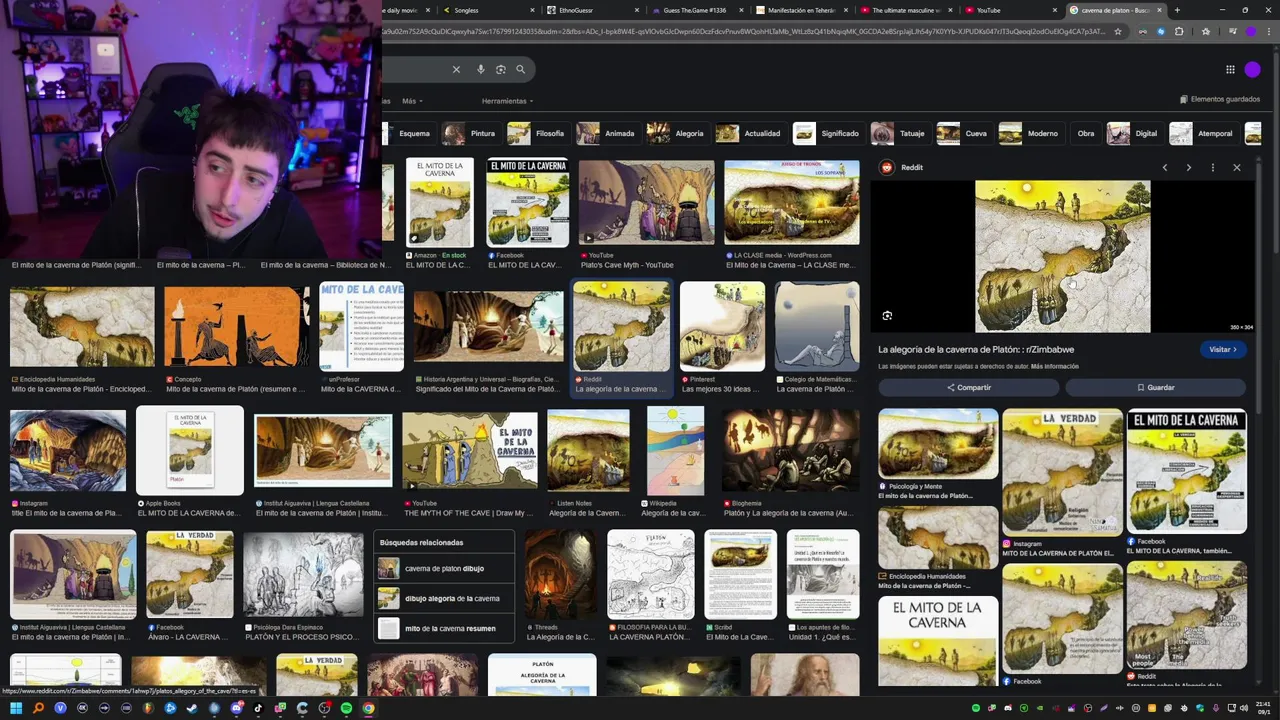Switch to the Songless tab
The image size is (1280, 720).
coord(491,10)
